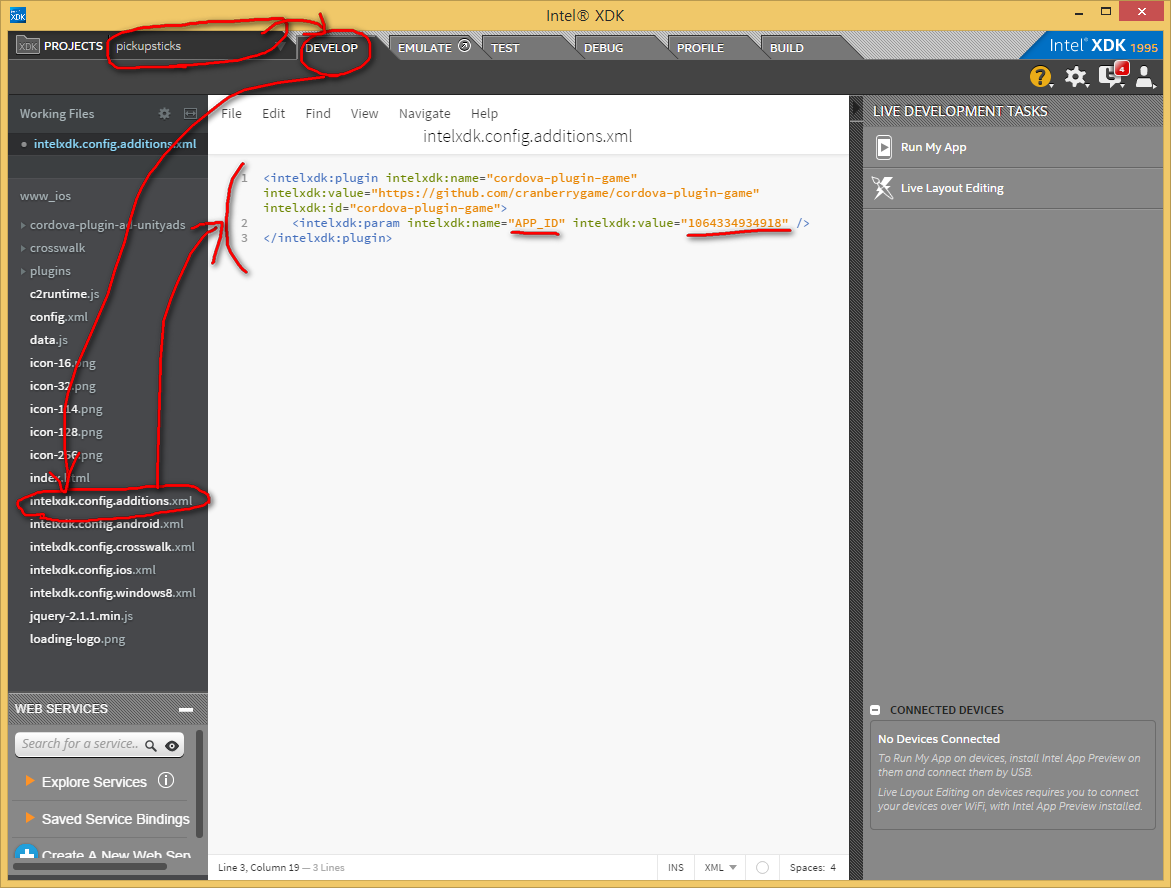Switch to the TEST tab
The image size is (1171, 888).
505,48
